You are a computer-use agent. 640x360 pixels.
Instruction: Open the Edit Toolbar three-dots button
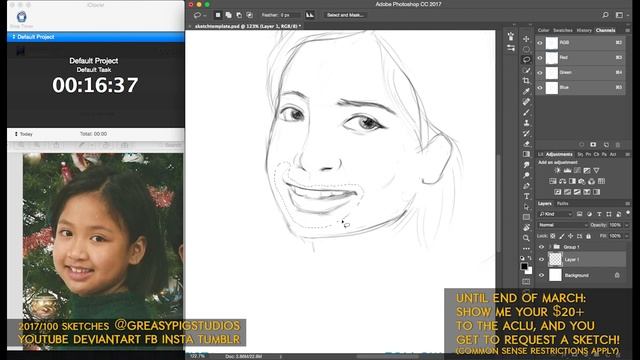pyautogui.click(x=527, y=249)
